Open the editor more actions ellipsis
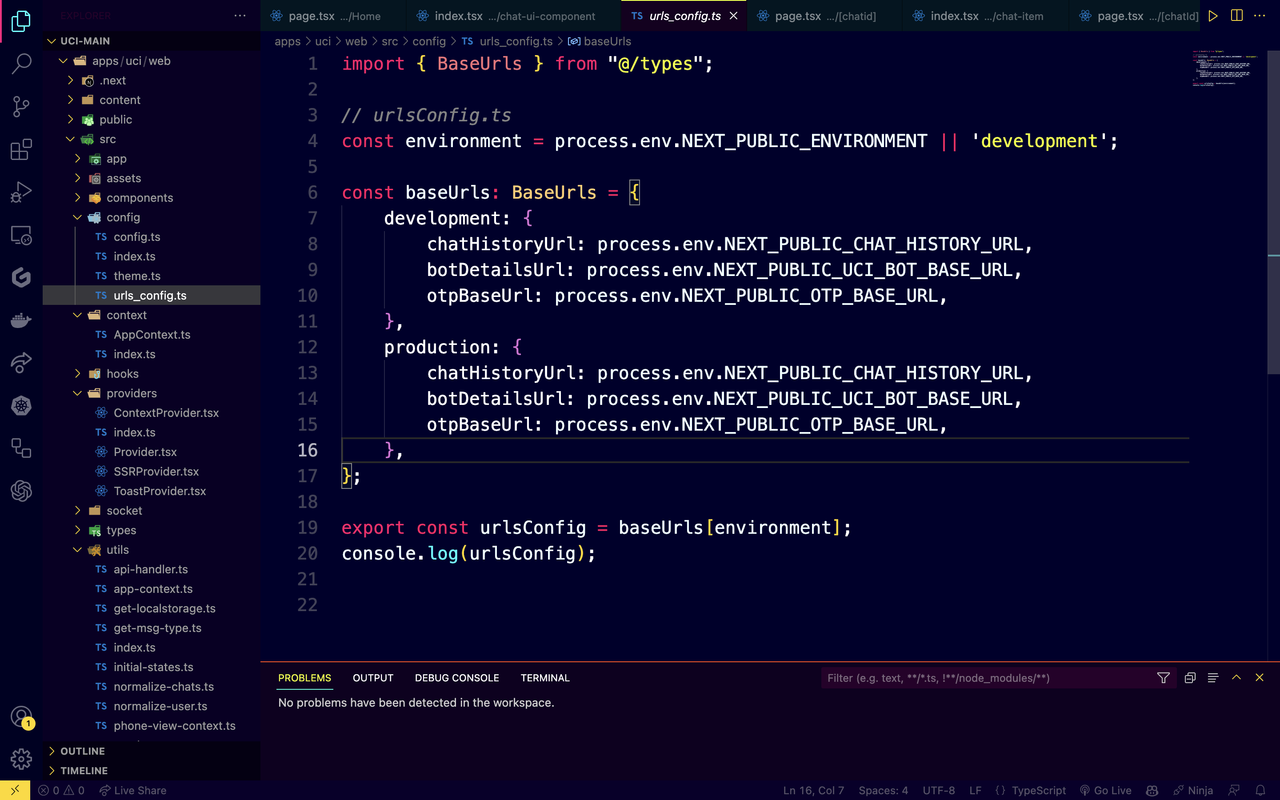Screen dimensions: 1280x800 click(1261, 16)
